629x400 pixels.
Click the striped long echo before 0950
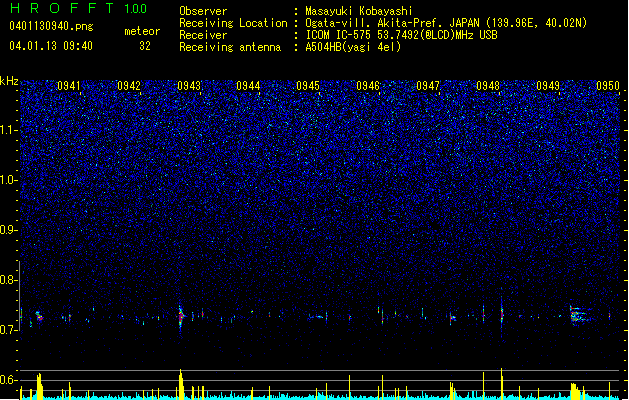pos(580,315)
